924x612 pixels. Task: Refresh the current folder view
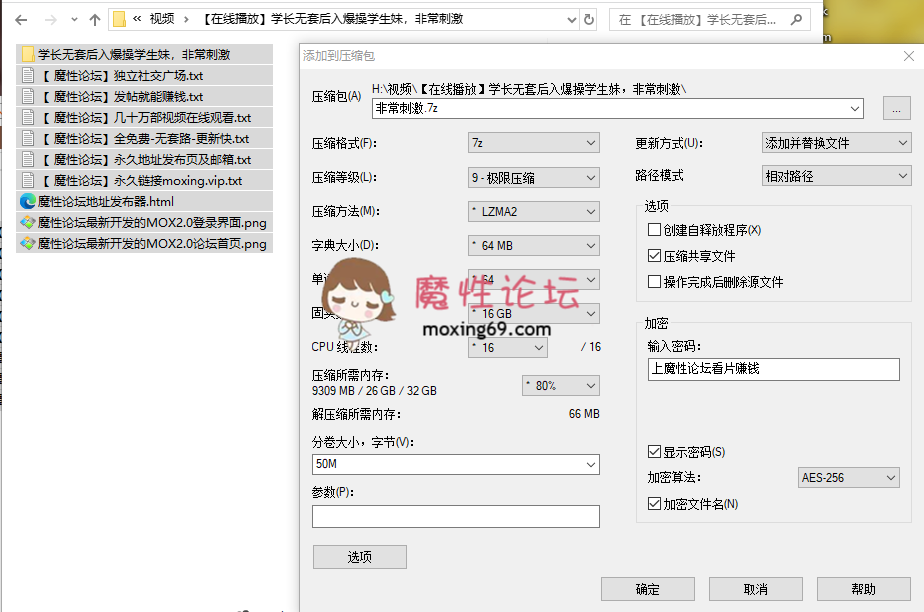pyautogui.click(x=589, y=19)
